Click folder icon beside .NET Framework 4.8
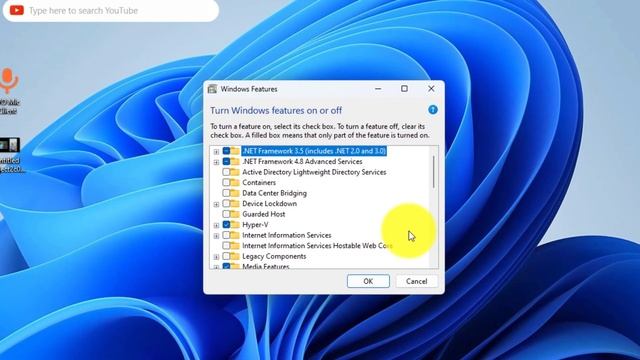The width and height of the screenshot is (640, 360). (x=235, y=162)
